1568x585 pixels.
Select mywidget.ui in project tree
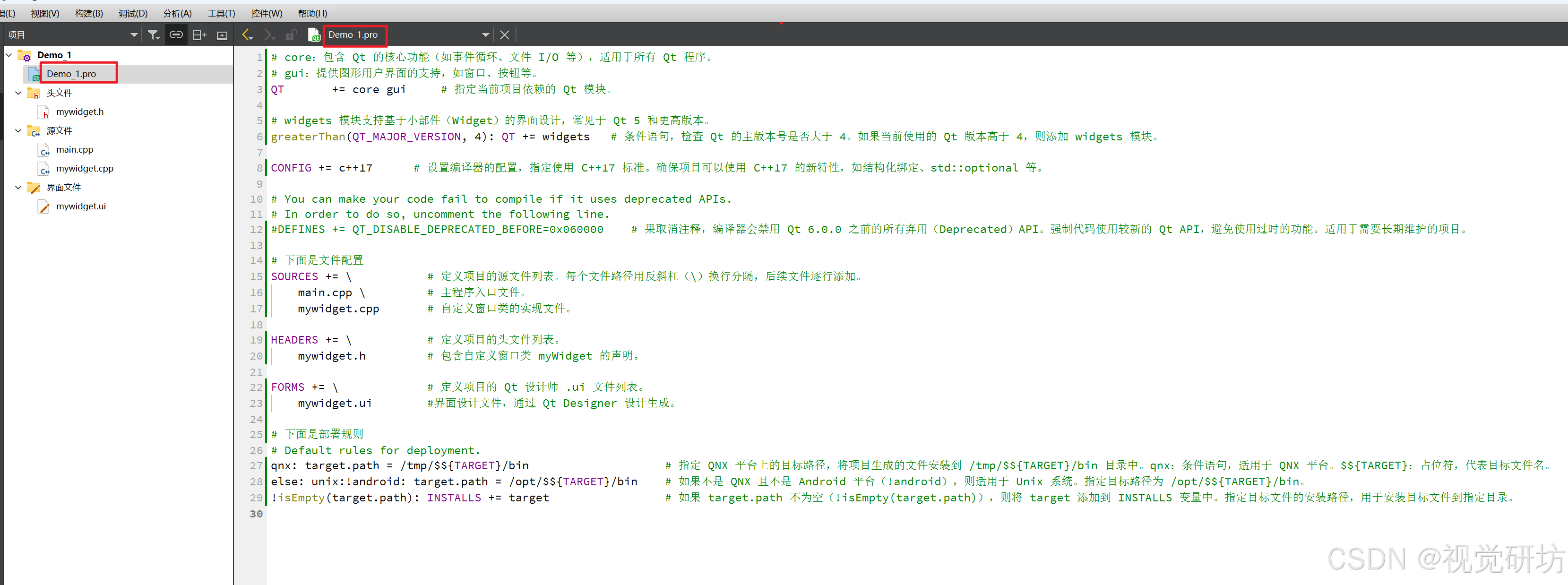tap(81, 206)
